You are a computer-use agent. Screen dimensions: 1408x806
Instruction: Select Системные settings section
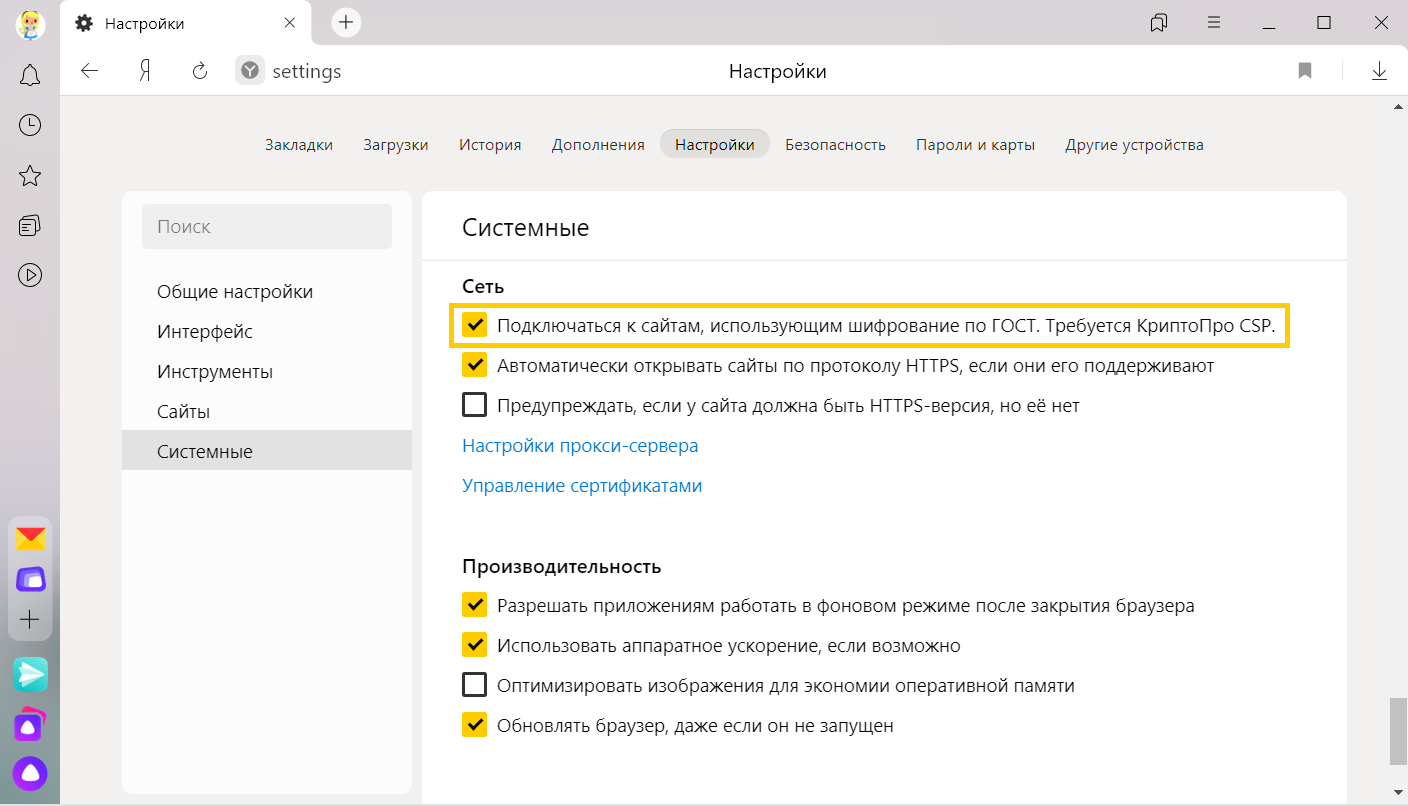point(267,451)
